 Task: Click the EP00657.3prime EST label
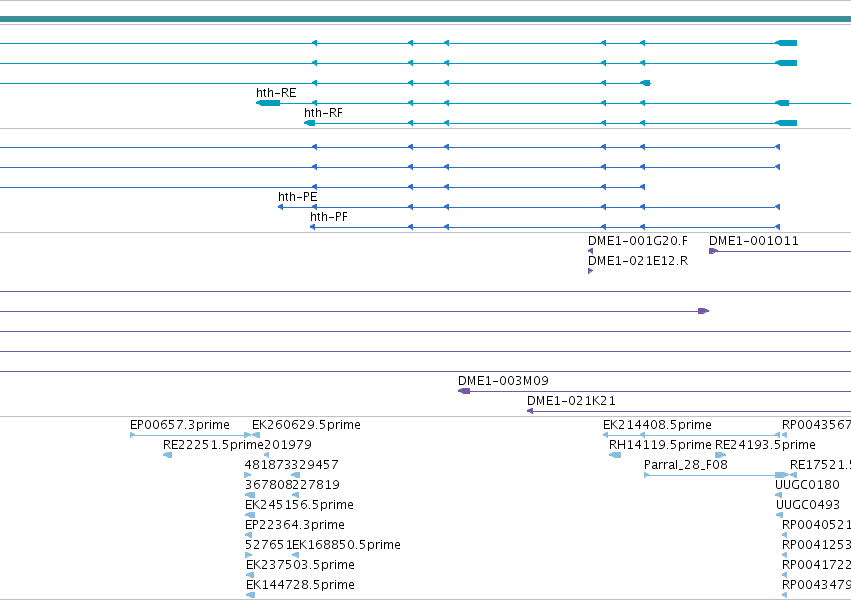pos(180,425)
